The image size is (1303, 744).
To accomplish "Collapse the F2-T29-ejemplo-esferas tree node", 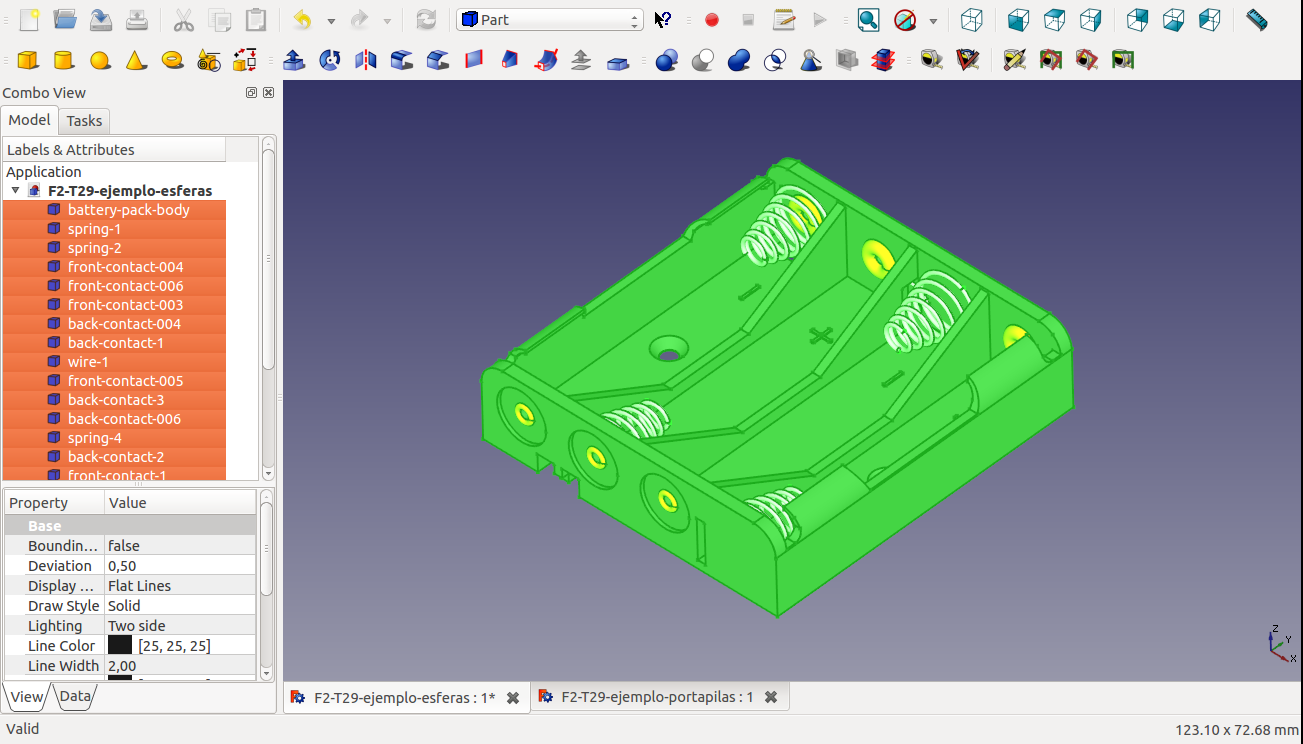I will [16, 190].
